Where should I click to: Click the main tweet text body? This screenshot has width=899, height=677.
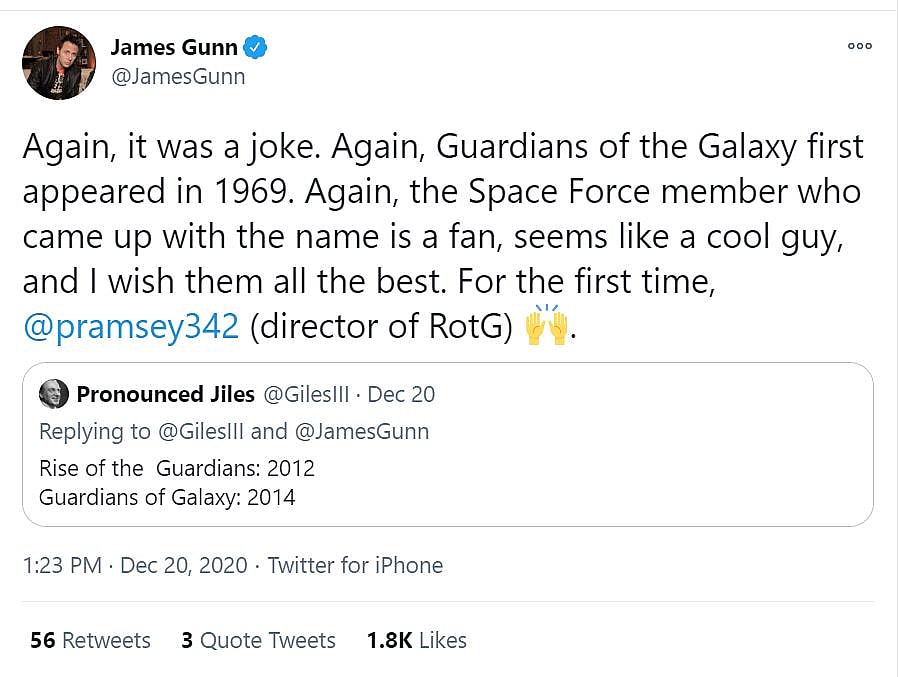click(x=440, y=215)
